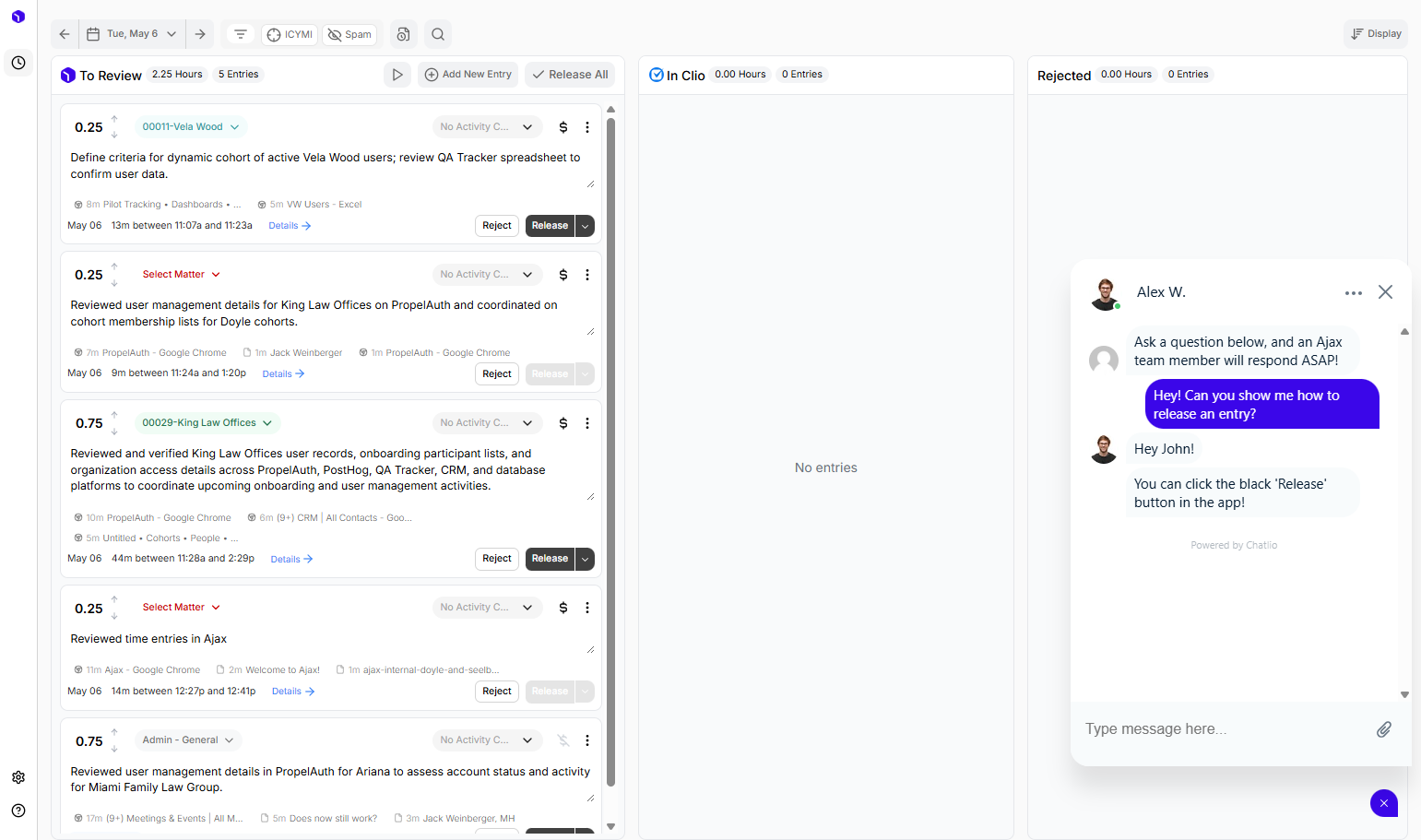Click the Ajax logo in sidebar
The width and height of the screenshot is (1421, 840).
tap(18, 17)
